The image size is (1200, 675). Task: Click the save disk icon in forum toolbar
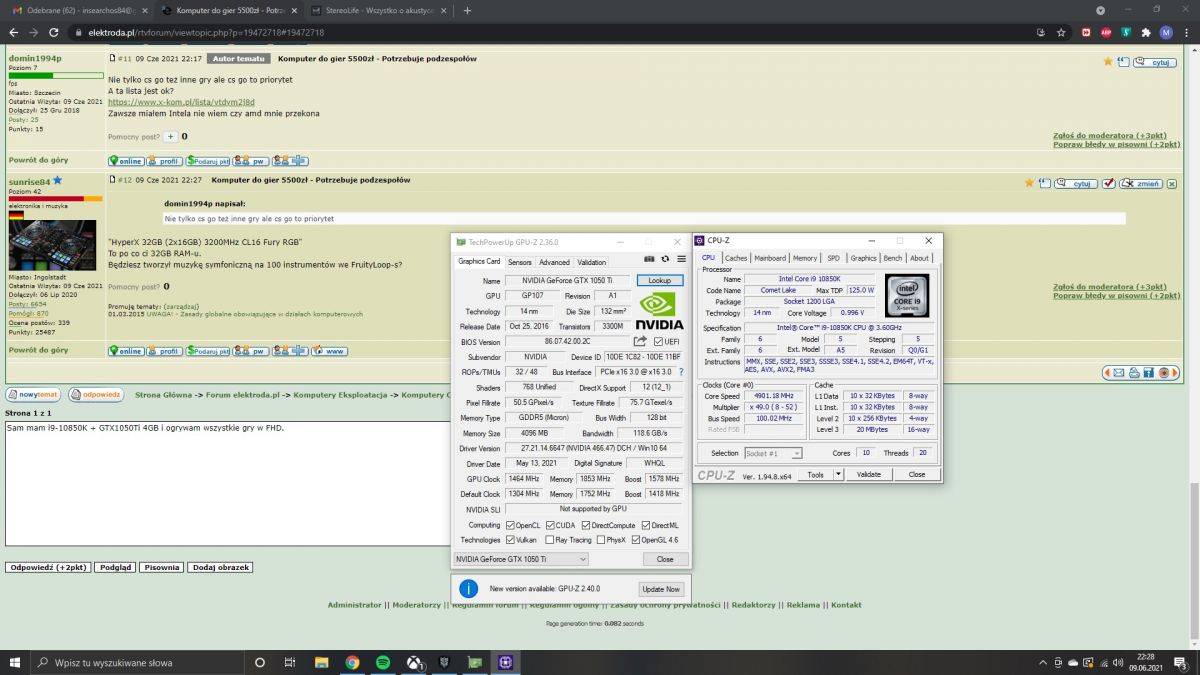[x=1150, y=372]
